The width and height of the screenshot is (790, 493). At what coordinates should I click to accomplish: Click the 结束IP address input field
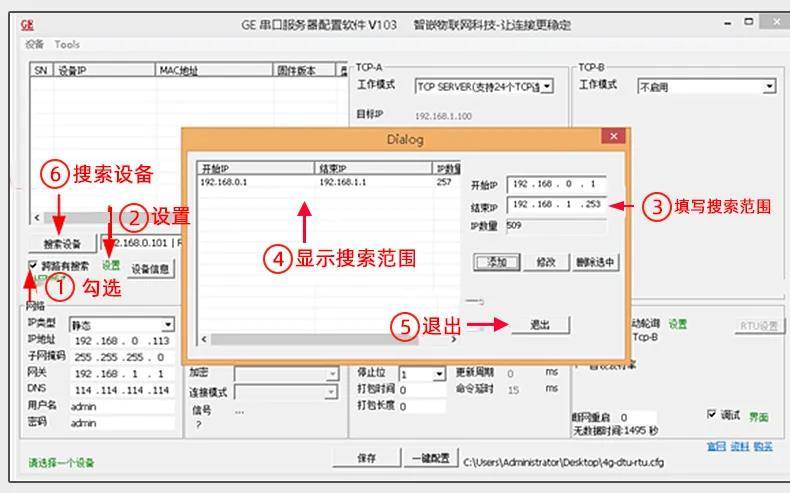tap(555, 205)
